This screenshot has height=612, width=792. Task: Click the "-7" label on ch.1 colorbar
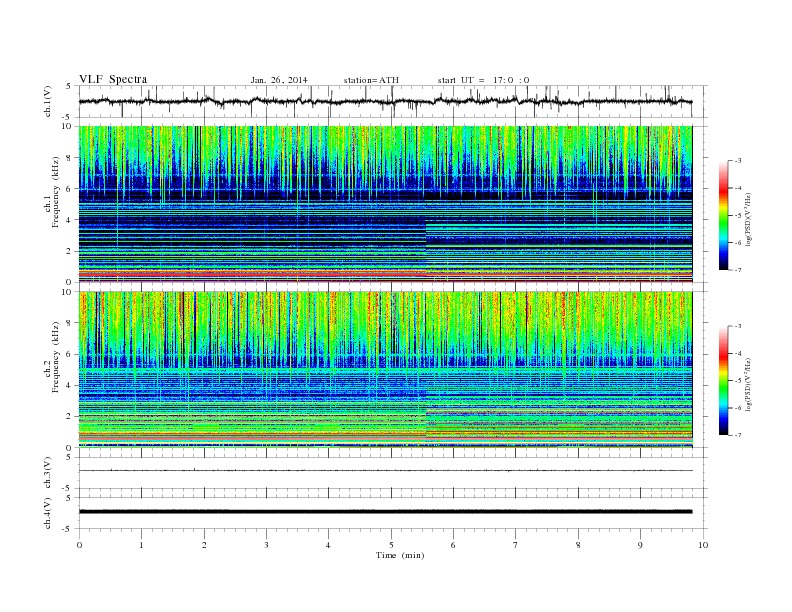point(738,270)
